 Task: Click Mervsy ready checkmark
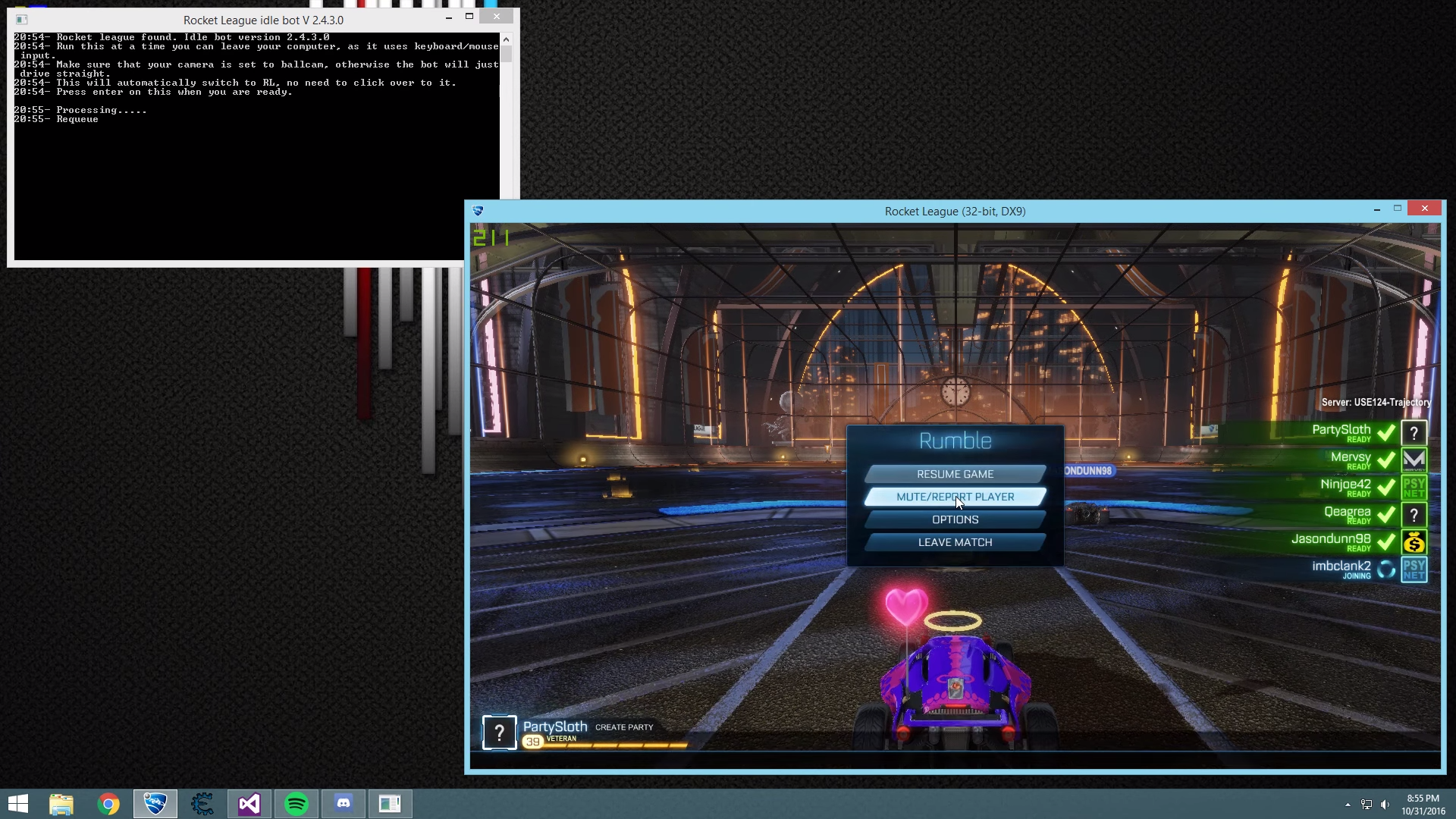point(1386,460)
